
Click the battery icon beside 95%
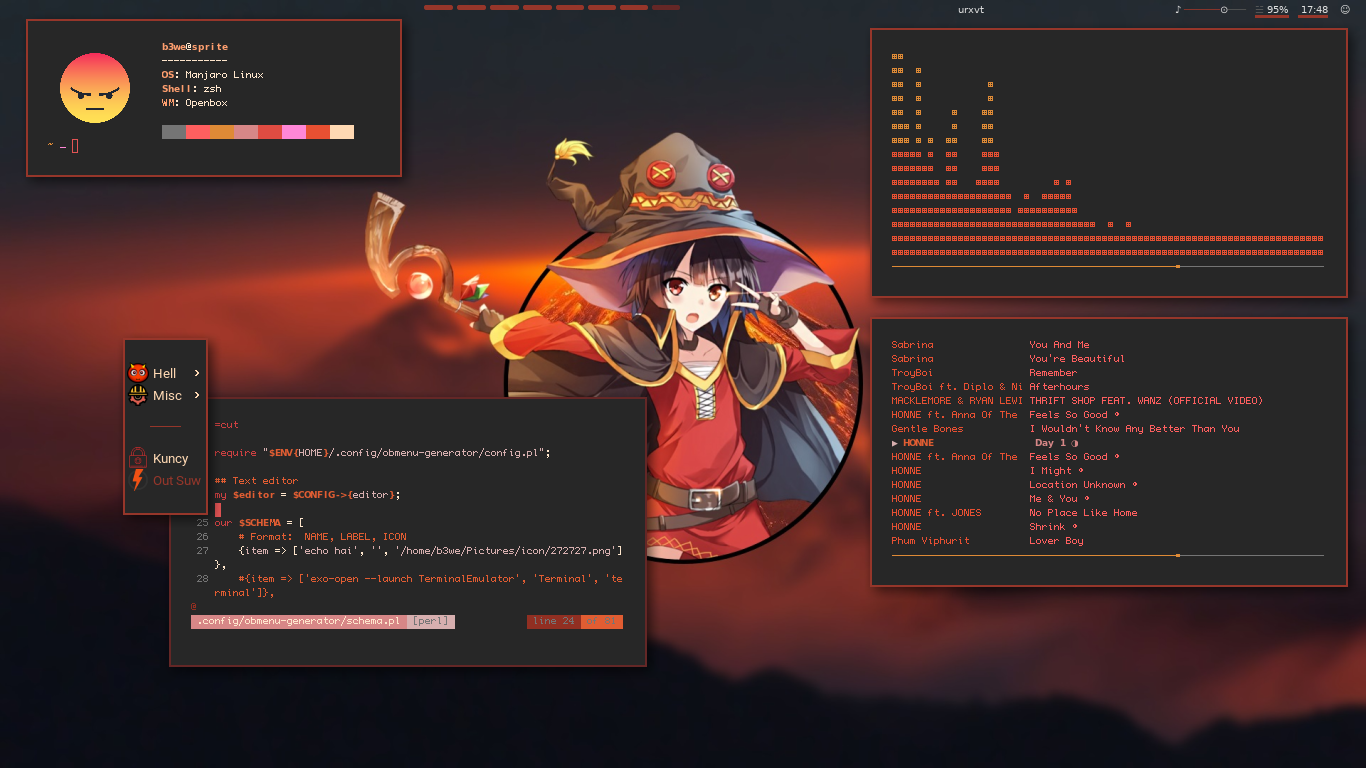click(1259, 10)
